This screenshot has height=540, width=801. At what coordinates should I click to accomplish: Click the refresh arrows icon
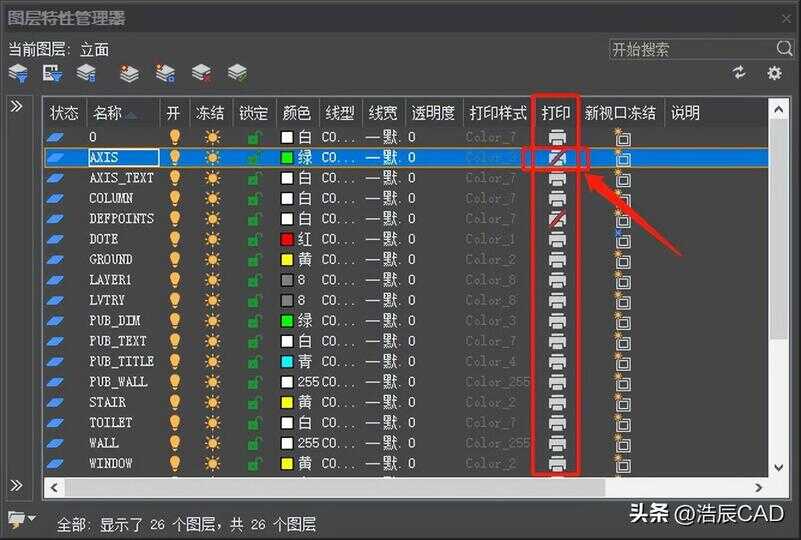(739, 73)
